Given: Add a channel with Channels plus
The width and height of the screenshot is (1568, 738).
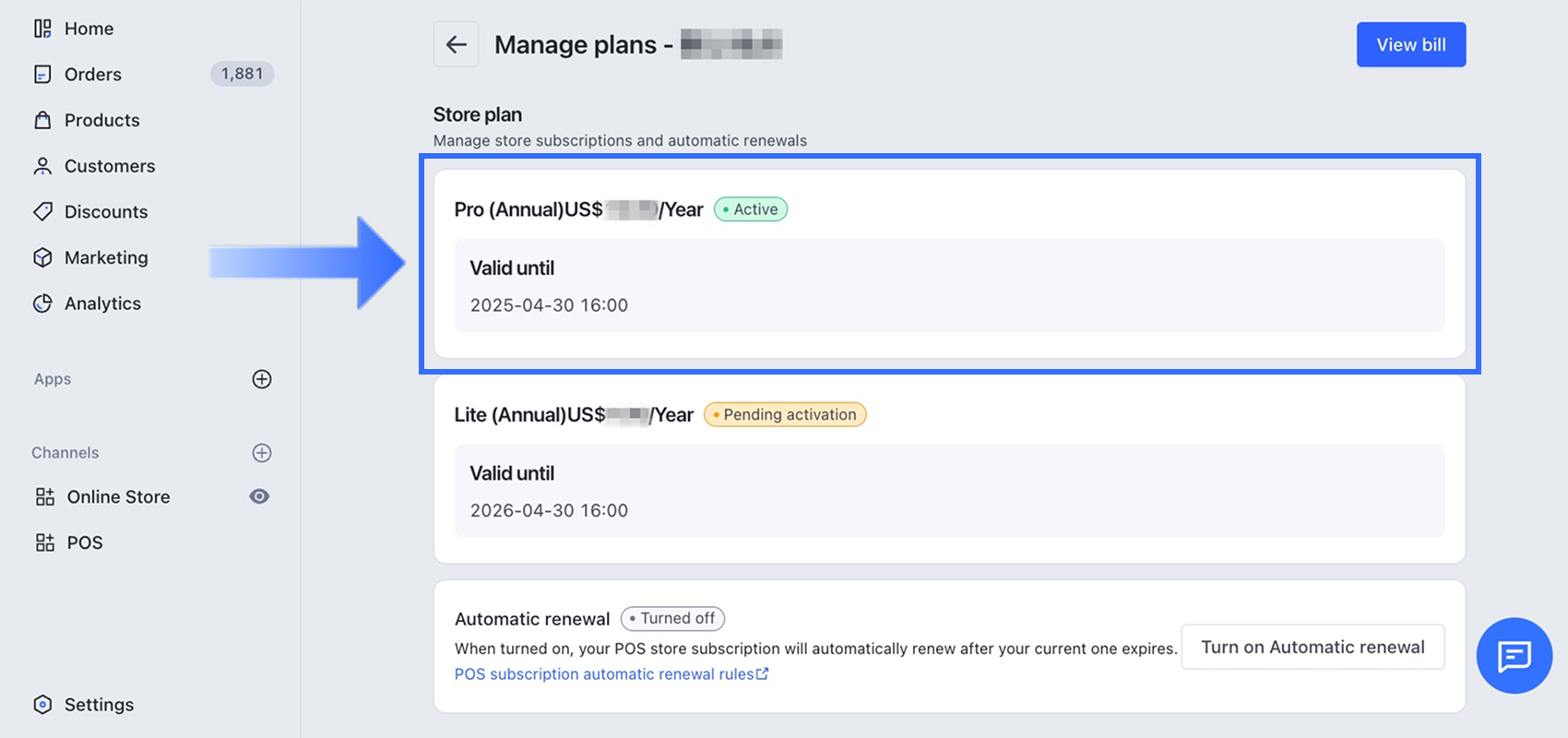Looking at the screenshot, I should (x=262, y=453).
